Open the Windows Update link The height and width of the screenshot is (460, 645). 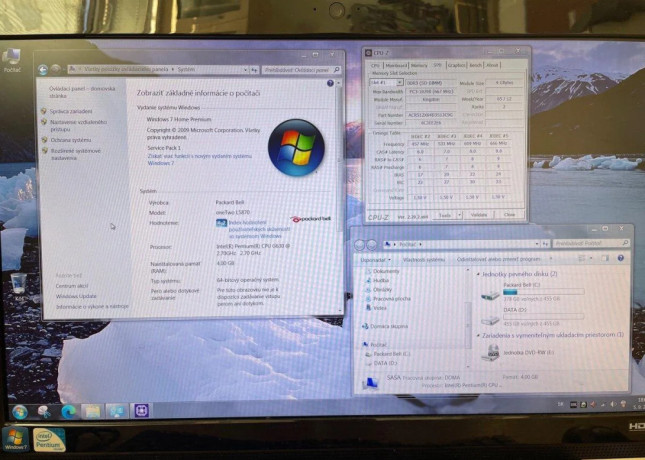coord(76,296)
